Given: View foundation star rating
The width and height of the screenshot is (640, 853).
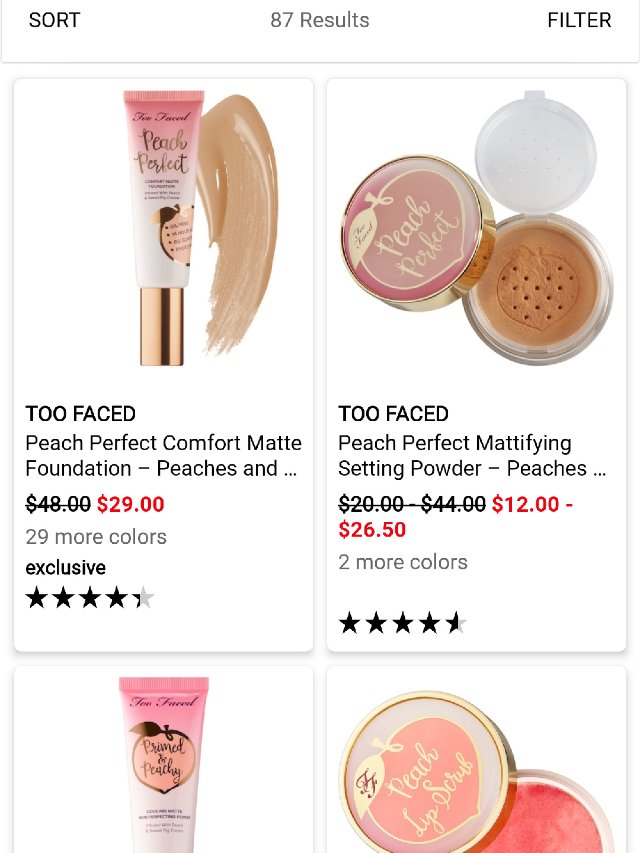Looking at the screenshot, I should [x=90, y=598].
